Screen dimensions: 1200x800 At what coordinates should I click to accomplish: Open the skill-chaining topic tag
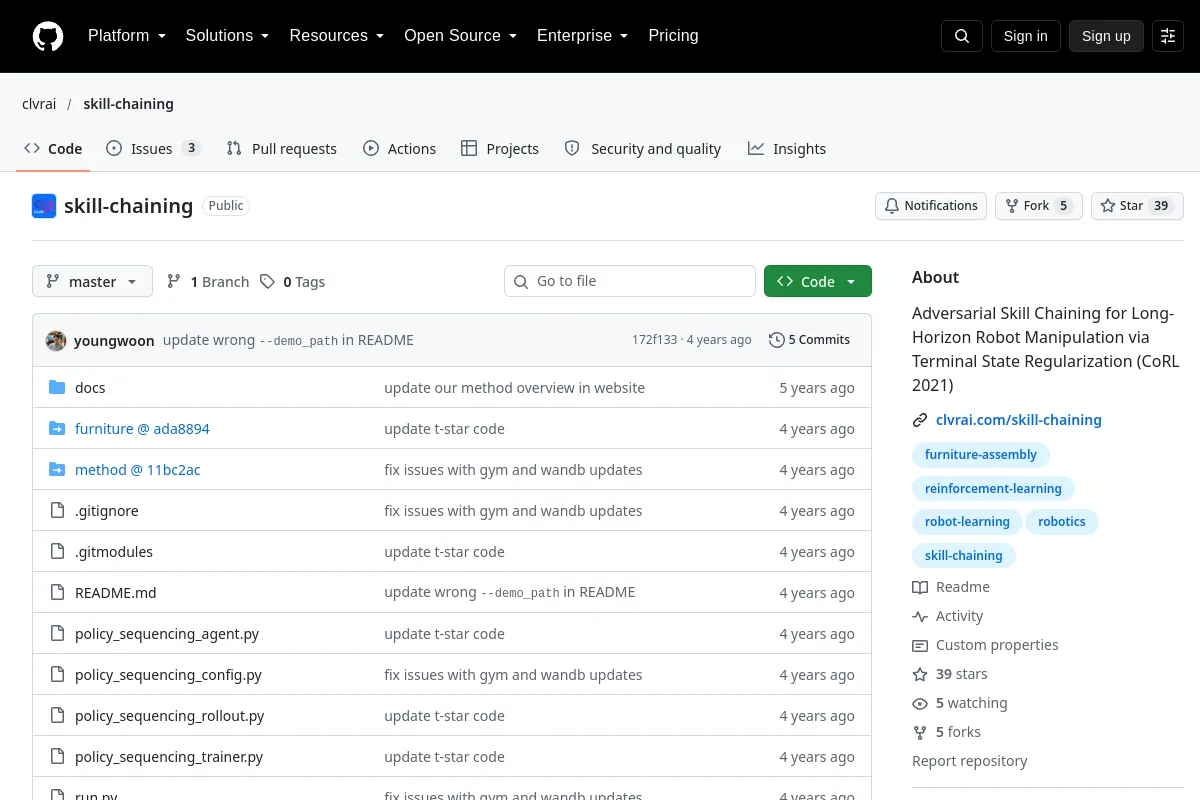(x=964, y=556)
